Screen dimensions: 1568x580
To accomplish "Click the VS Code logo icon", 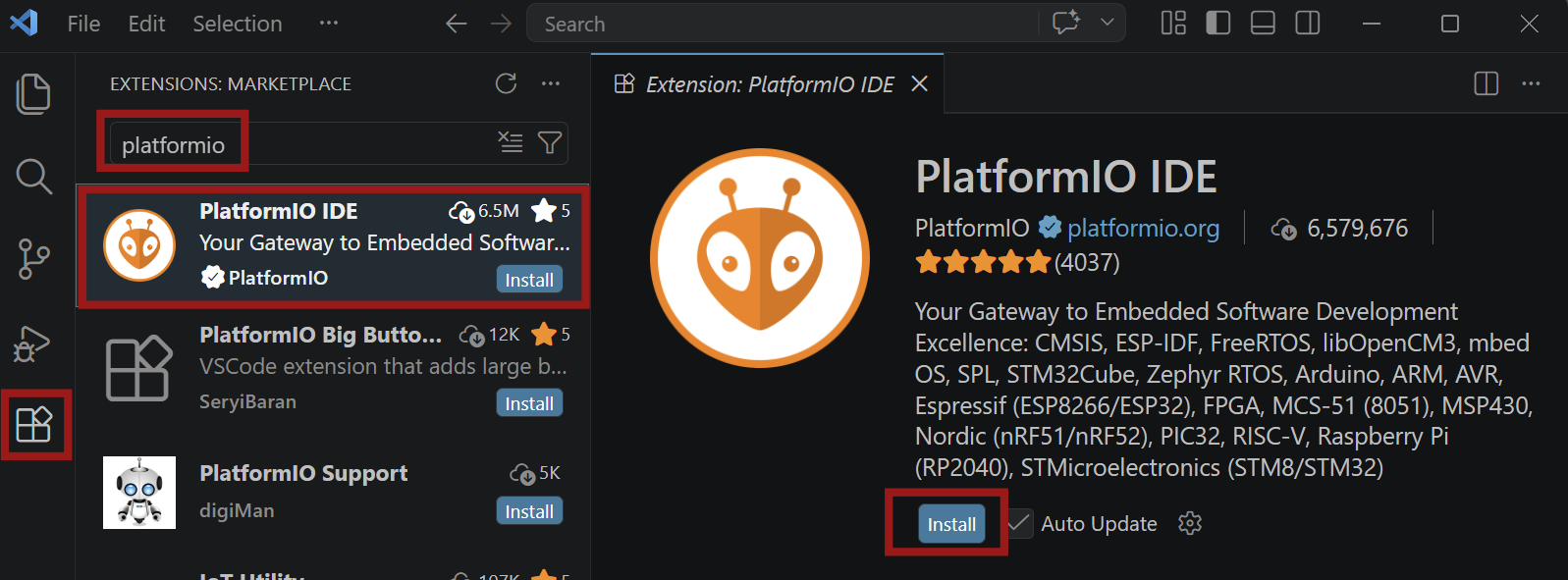I will [24, 23].
